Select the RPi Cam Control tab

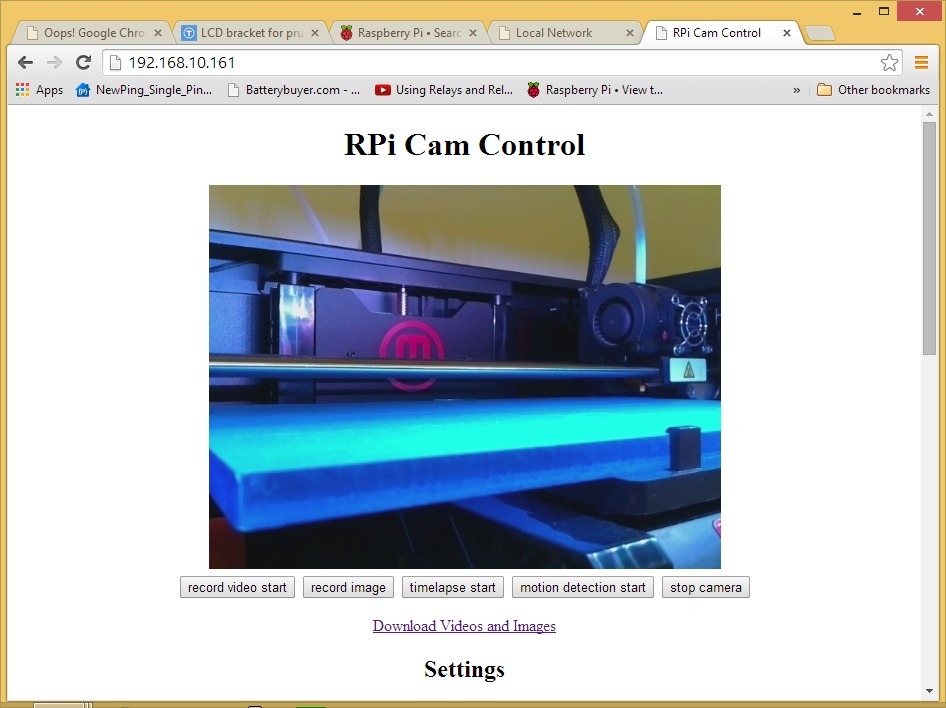(717, 33)
